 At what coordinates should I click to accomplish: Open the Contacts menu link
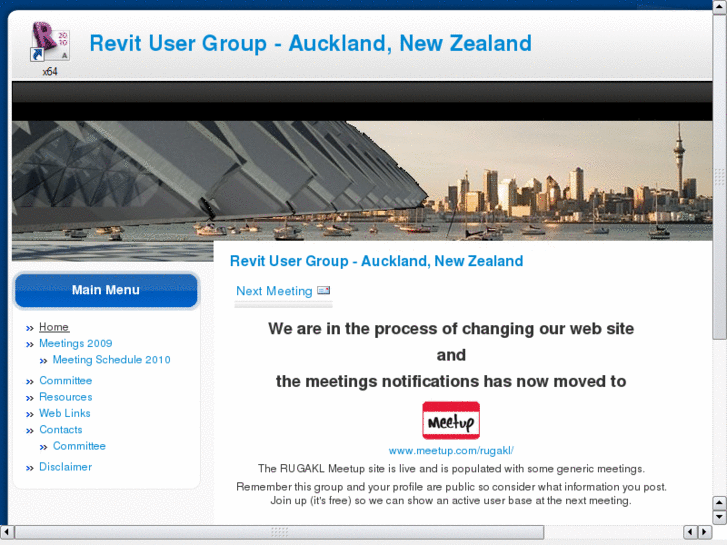61,430
